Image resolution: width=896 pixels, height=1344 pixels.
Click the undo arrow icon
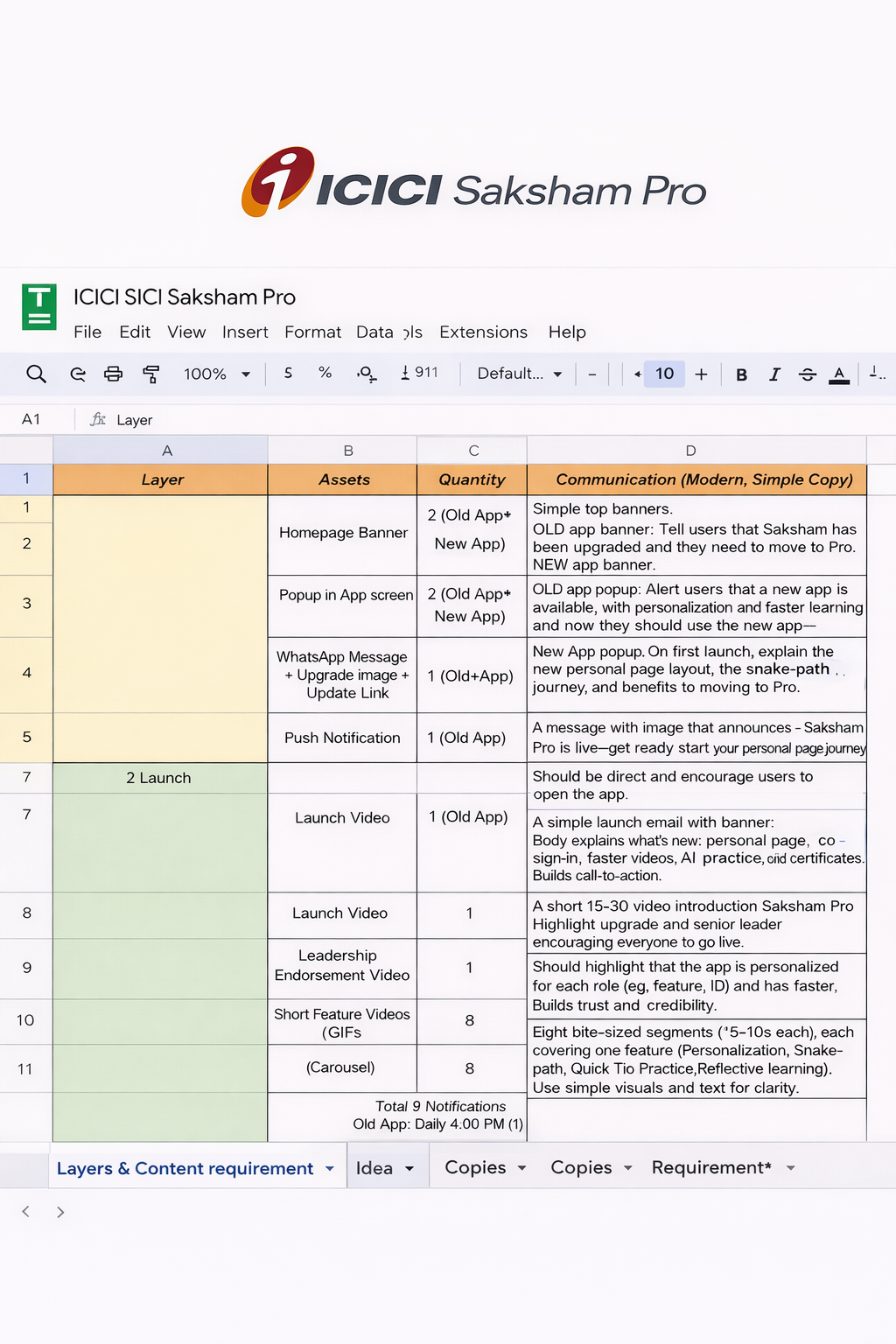(x=77, y=374)
